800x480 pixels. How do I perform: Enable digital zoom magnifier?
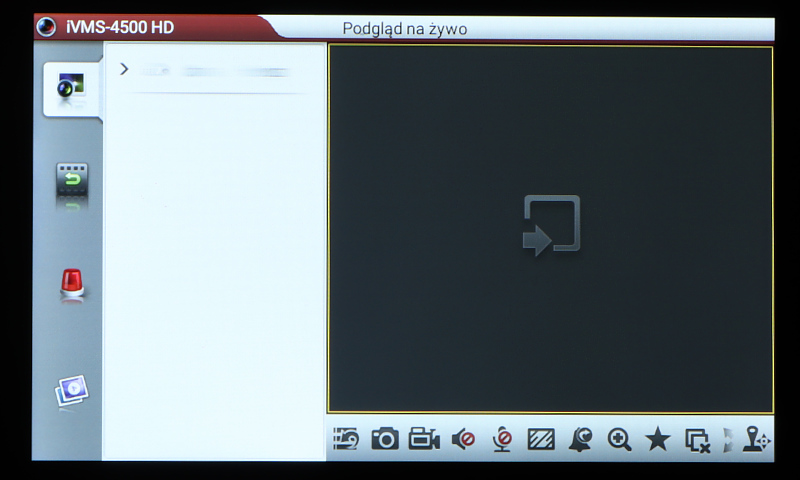click(619, 439)
